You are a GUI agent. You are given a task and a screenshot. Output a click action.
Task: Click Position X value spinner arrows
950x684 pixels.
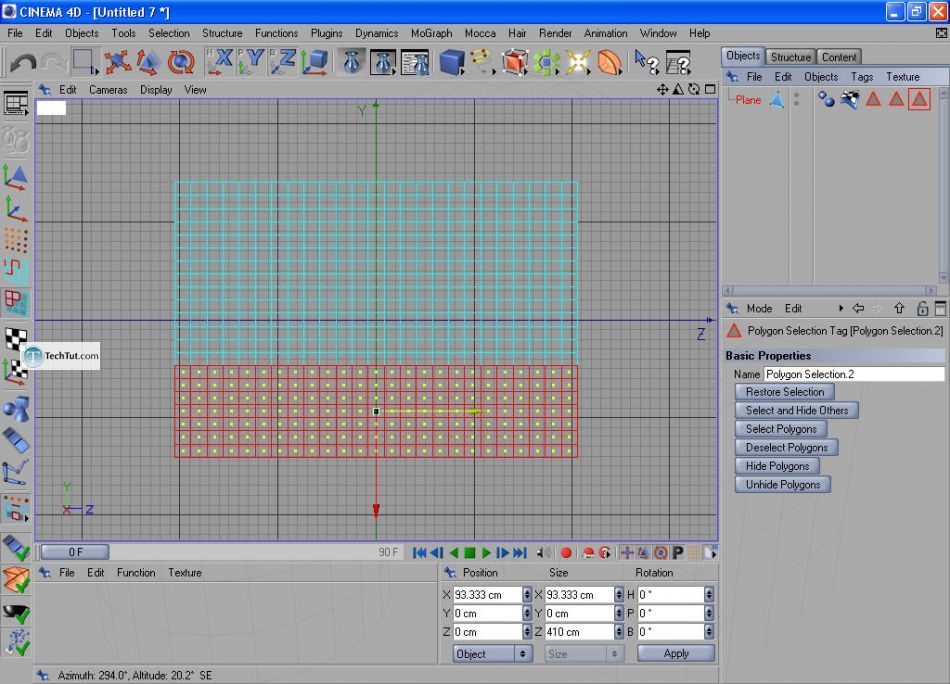point(526,595)
